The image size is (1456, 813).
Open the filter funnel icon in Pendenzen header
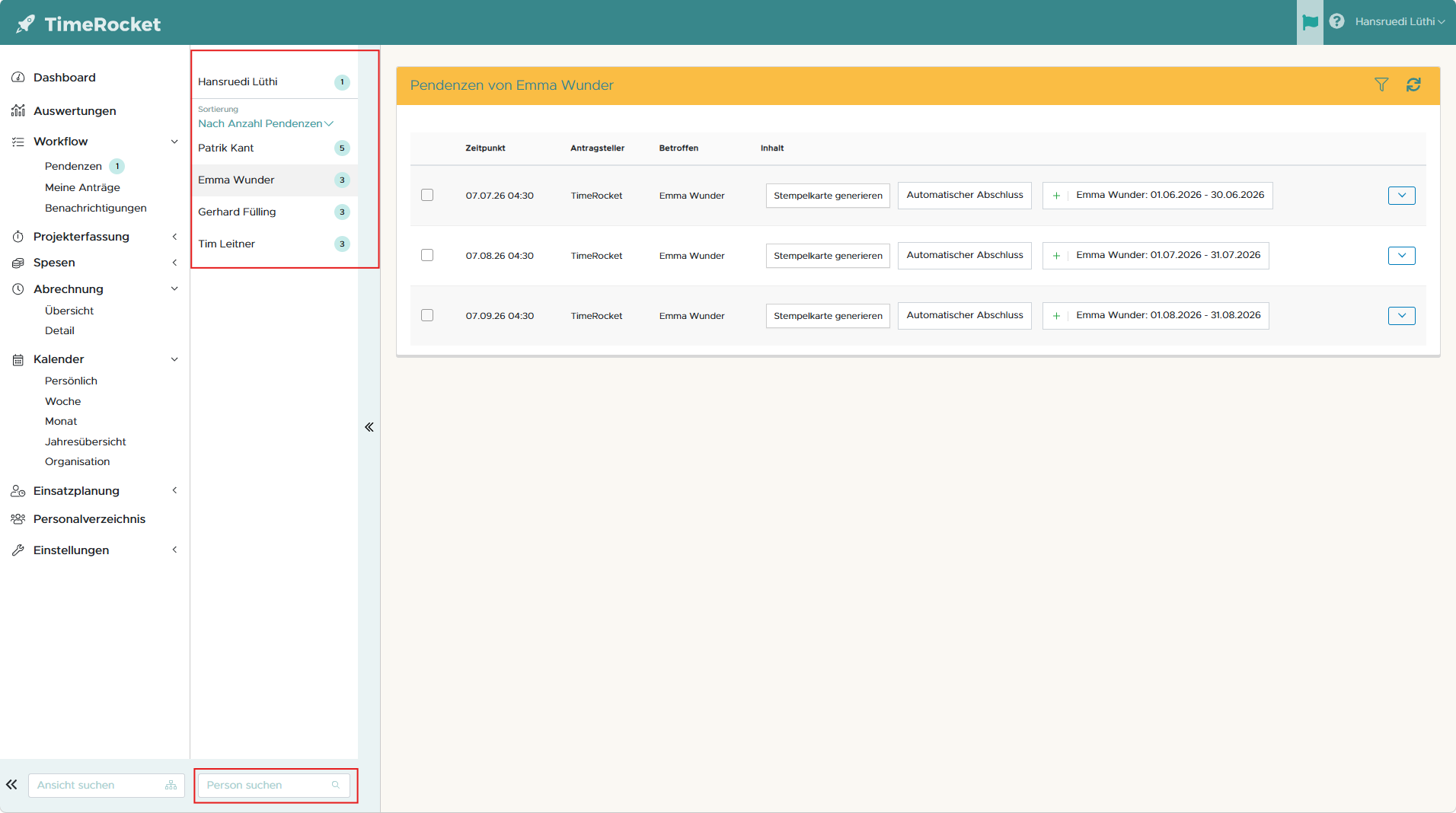(x=1381, y=84)
